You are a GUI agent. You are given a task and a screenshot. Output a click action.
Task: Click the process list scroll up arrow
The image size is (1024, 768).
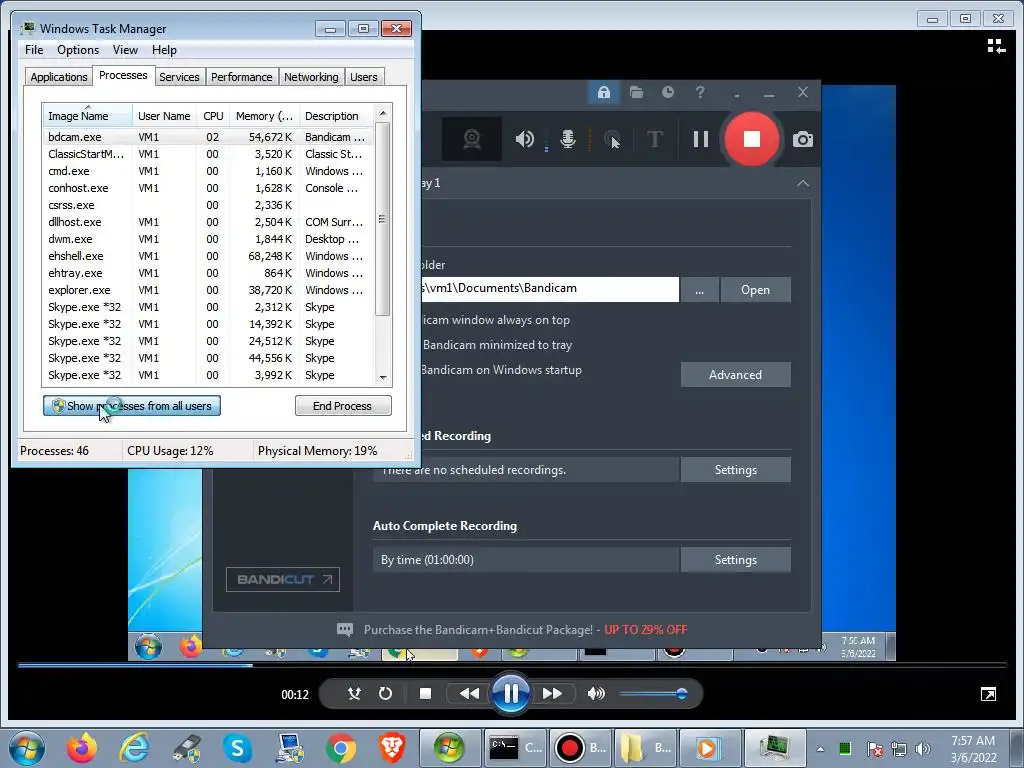[383, 113]
